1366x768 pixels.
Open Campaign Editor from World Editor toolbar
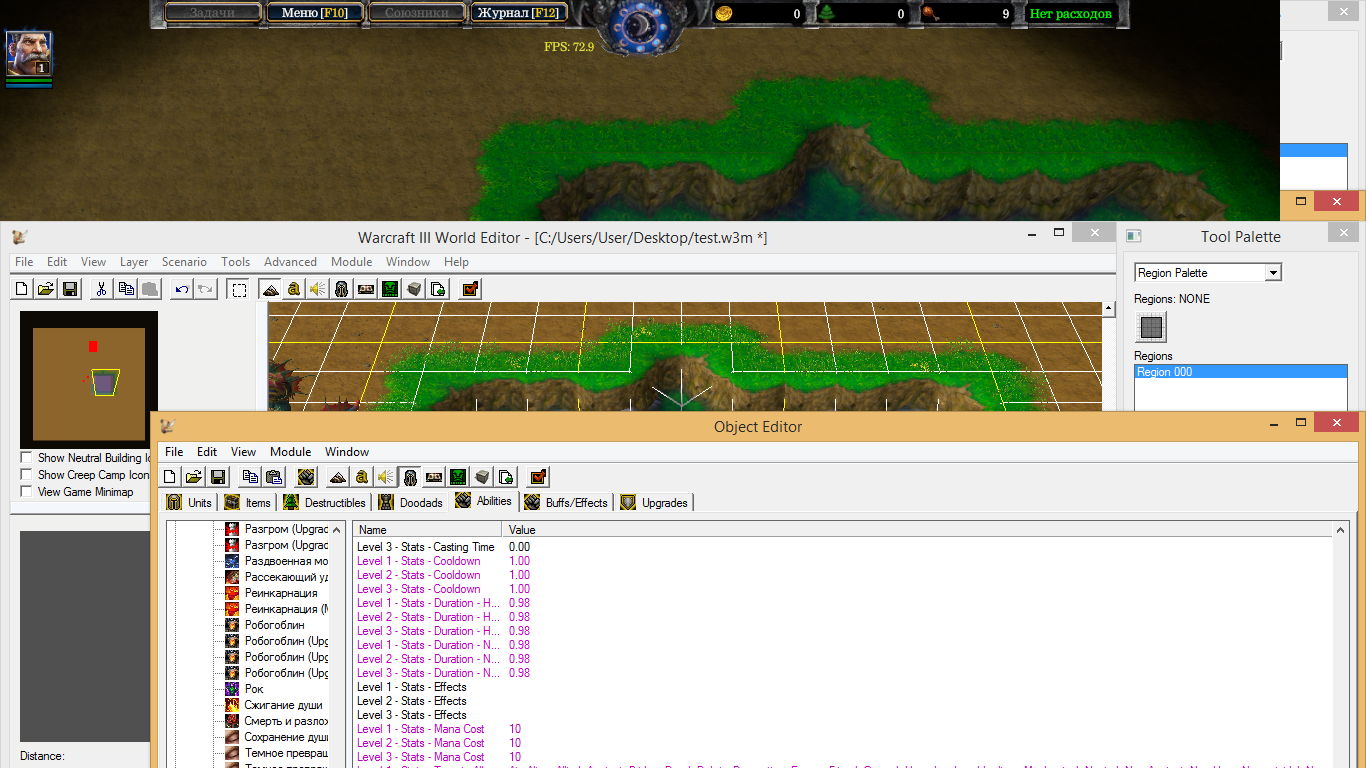pyautogui.click(x=366, y=289)
